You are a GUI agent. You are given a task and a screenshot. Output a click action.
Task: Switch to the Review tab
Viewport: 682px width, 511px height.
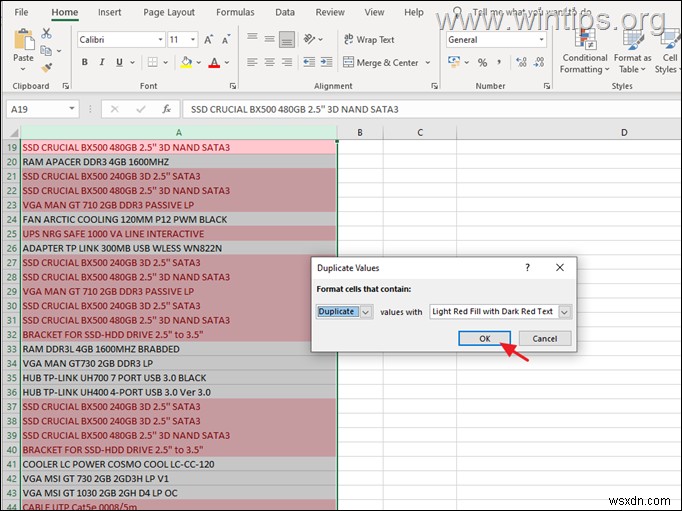330,12
